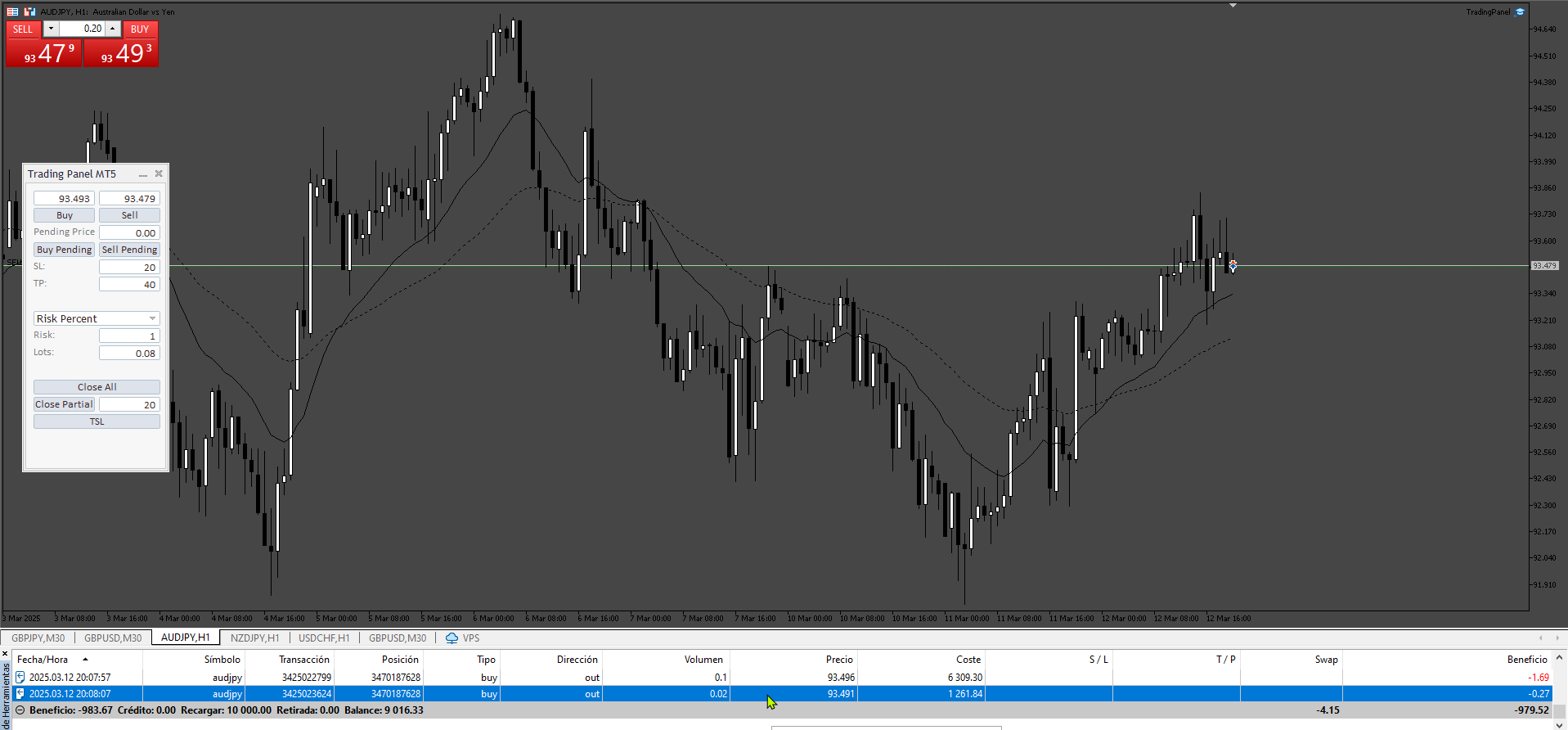
Task: Click the 93.493 ask field in panel
Action: point(64,198)
